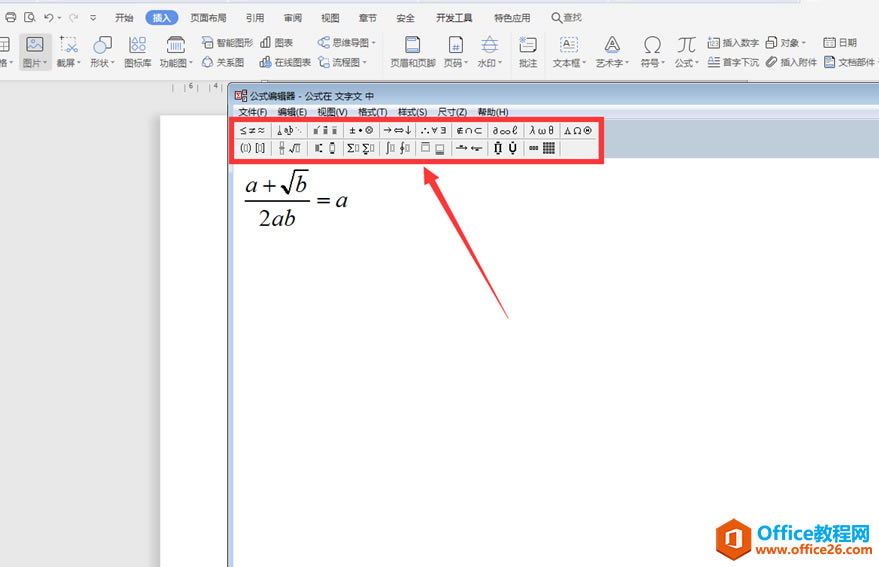Open Icon Library (图标库) tool
Viewport: 879px width, 567px height.
pos(137,52)
